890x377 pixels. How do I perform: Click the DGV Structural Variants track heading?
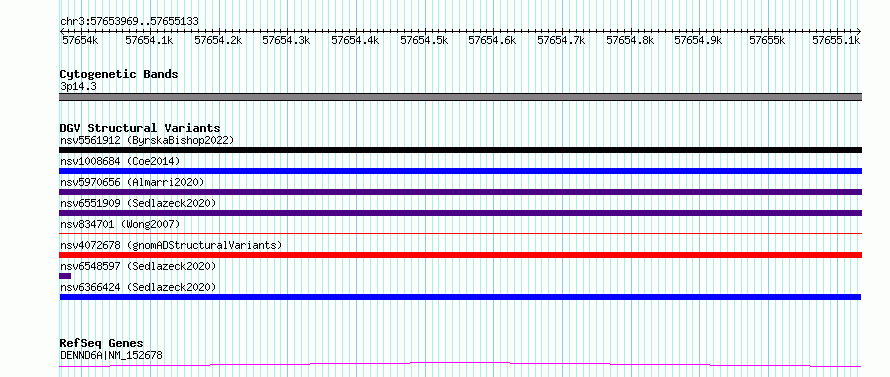[140, 128]
